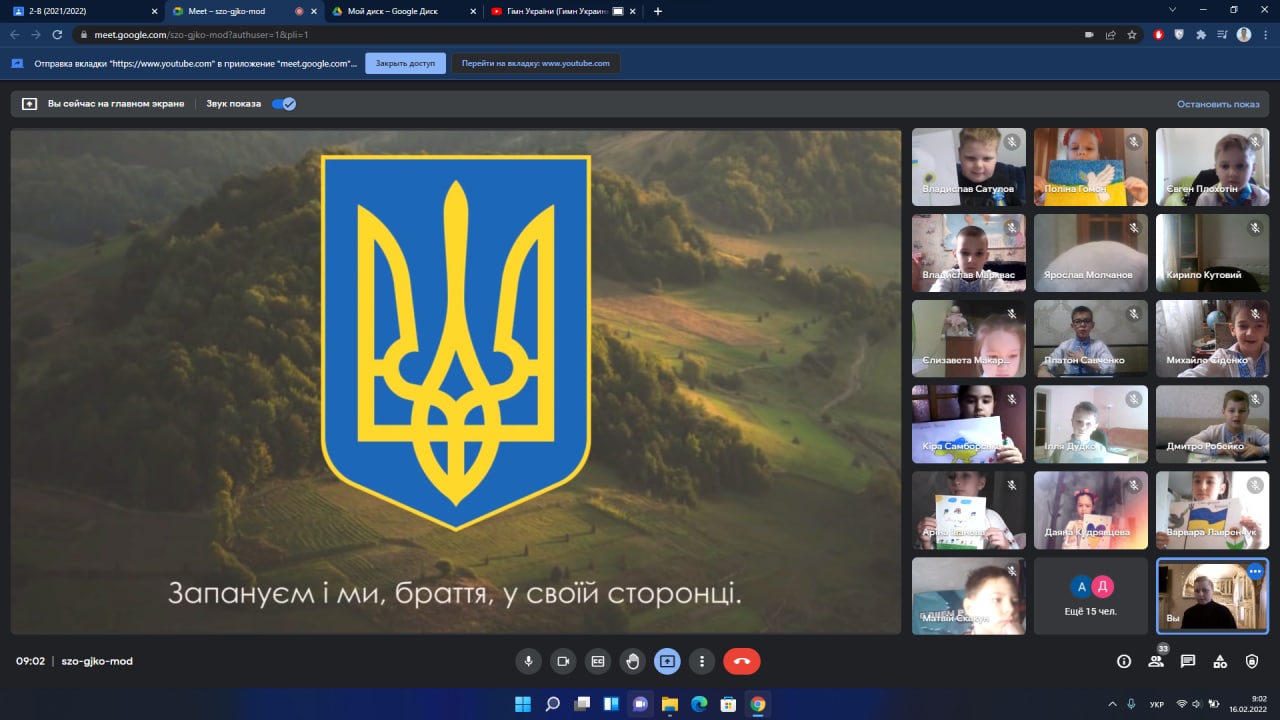Toggle the "Звук показа" switch
1280x720 pixels.
pyautogui.click(x=284, y=103)
